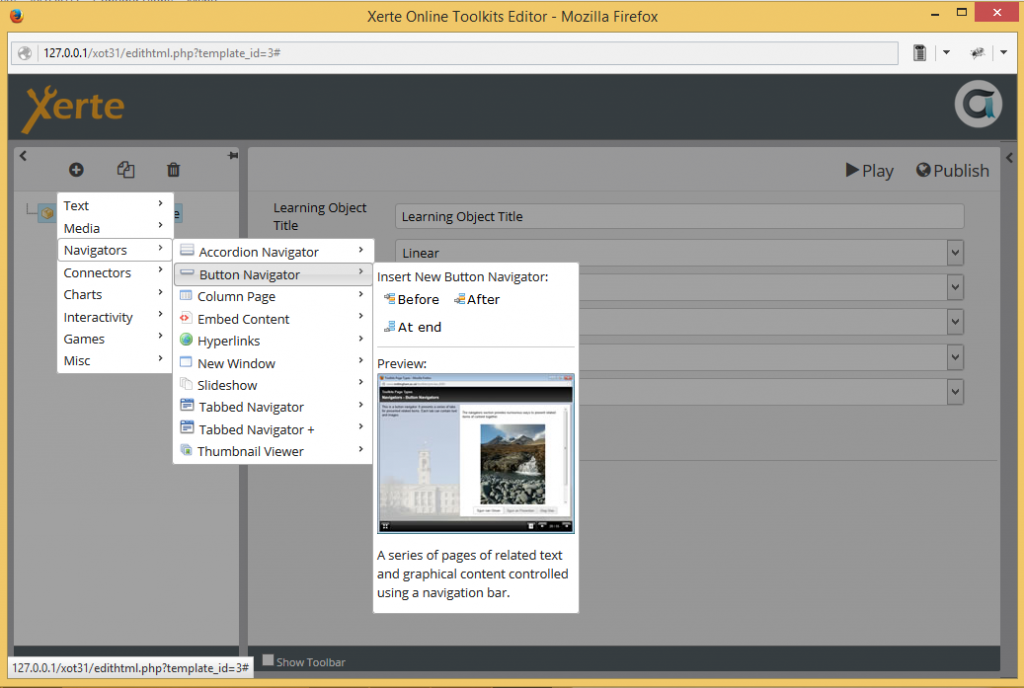The height and width of the screenshot is (688, 1024).
Task: Choose Thumbnail Viewer page type
Action: pyautogui.click(x=273, y=451)
